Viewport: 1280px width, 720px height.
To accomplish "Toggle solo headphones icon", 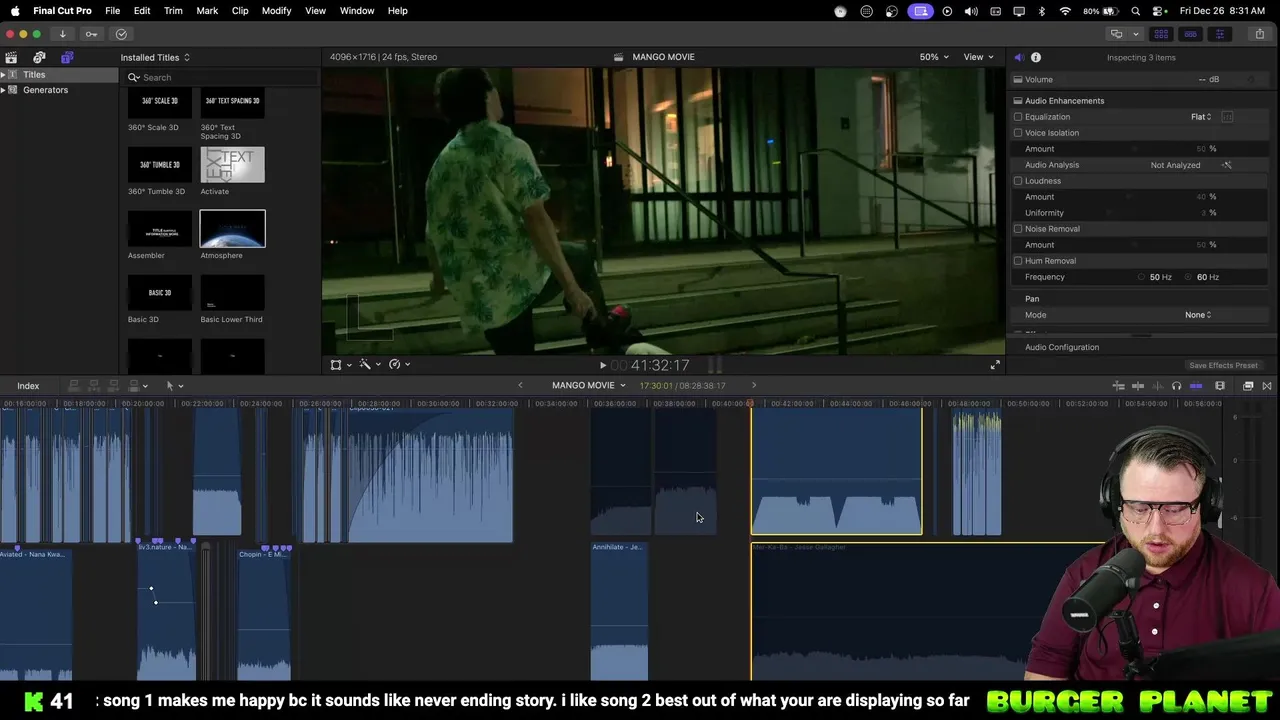I will 1176,386.
